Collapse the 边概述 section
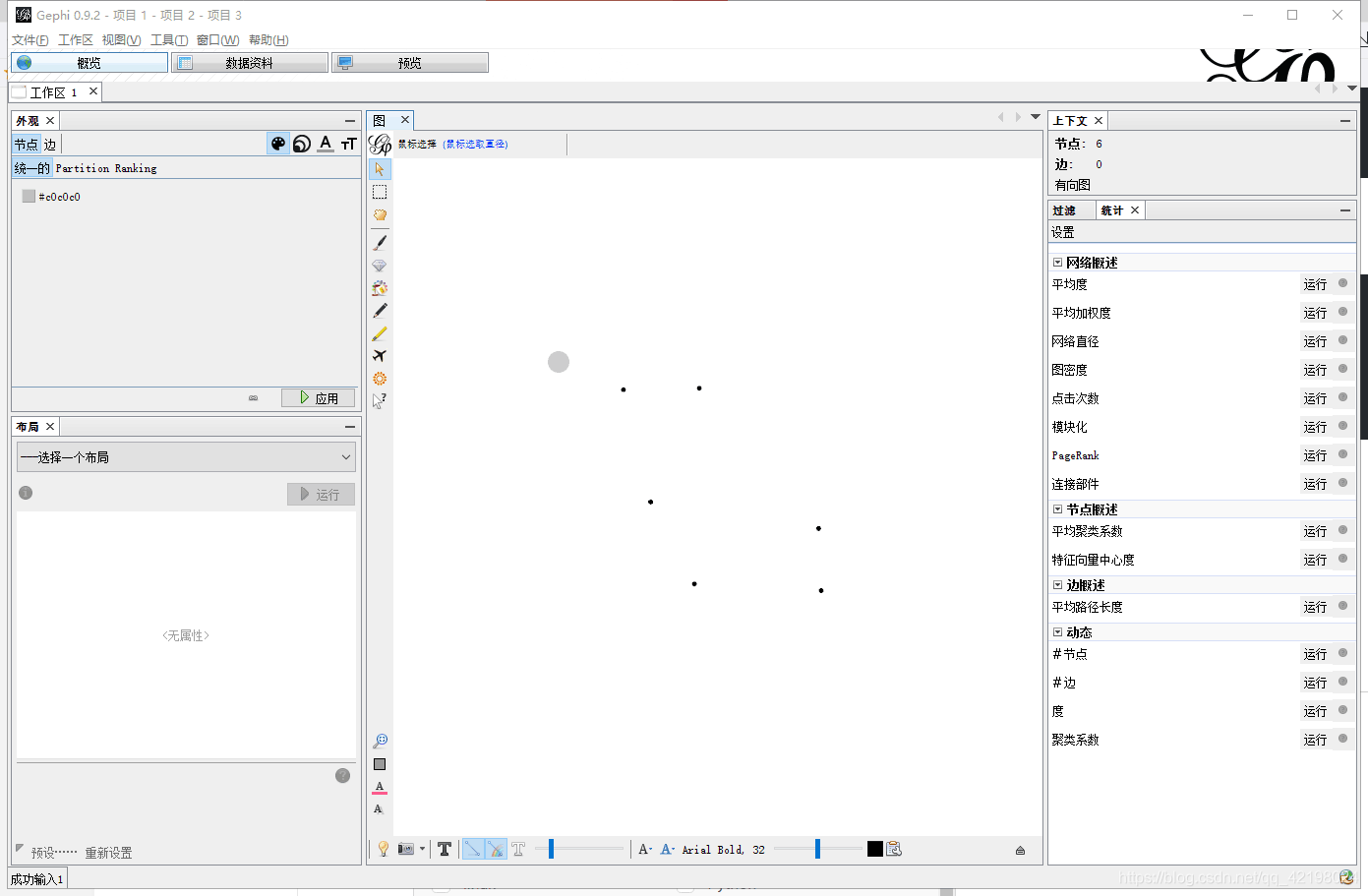The height and width of the screenshot is (896, 1368). pos(1058,585)
